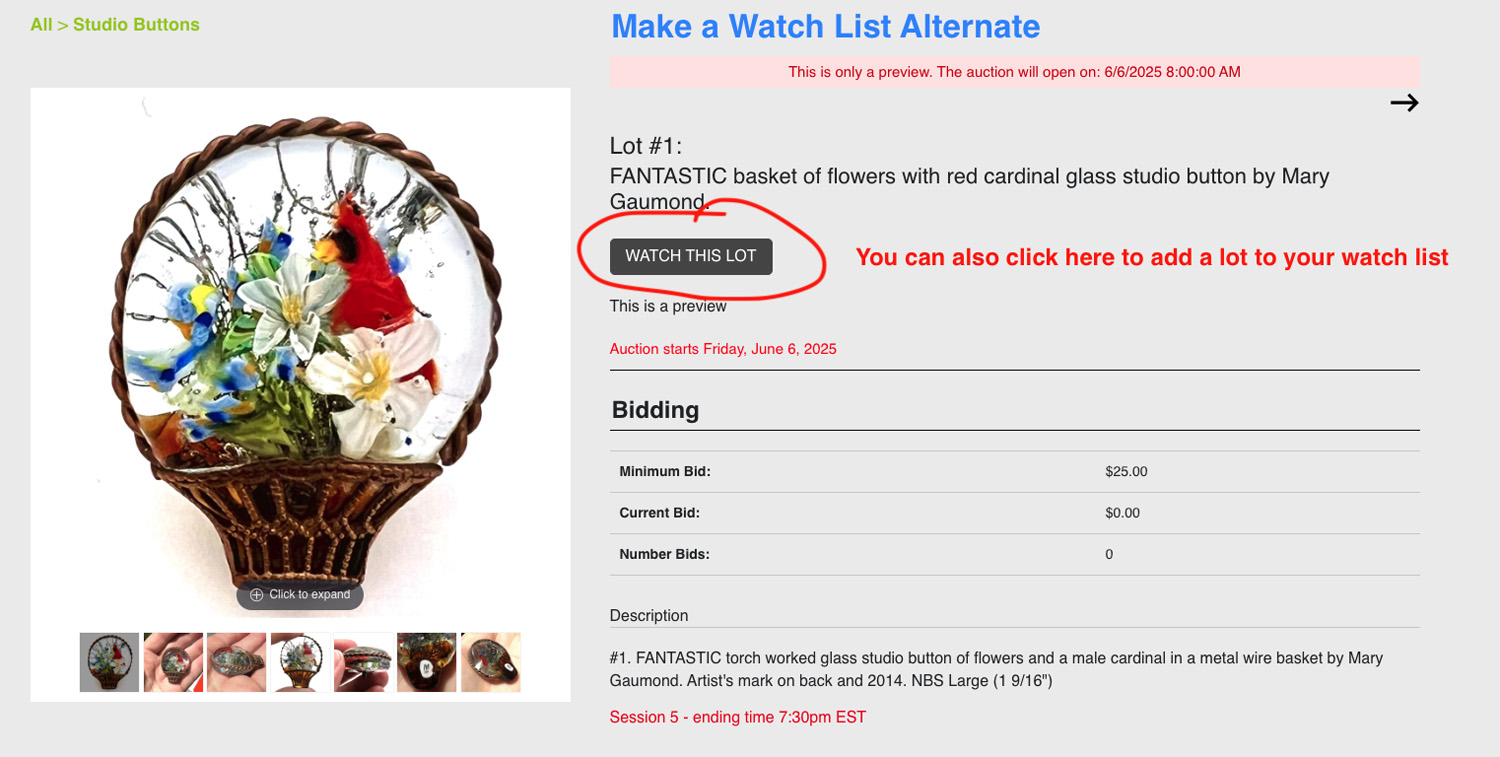Image resolution: width=1500 pixels, height=757 pixels.
Task: Click the Minimum Bid row in the Bidding table
Action: click(1014, 472)
